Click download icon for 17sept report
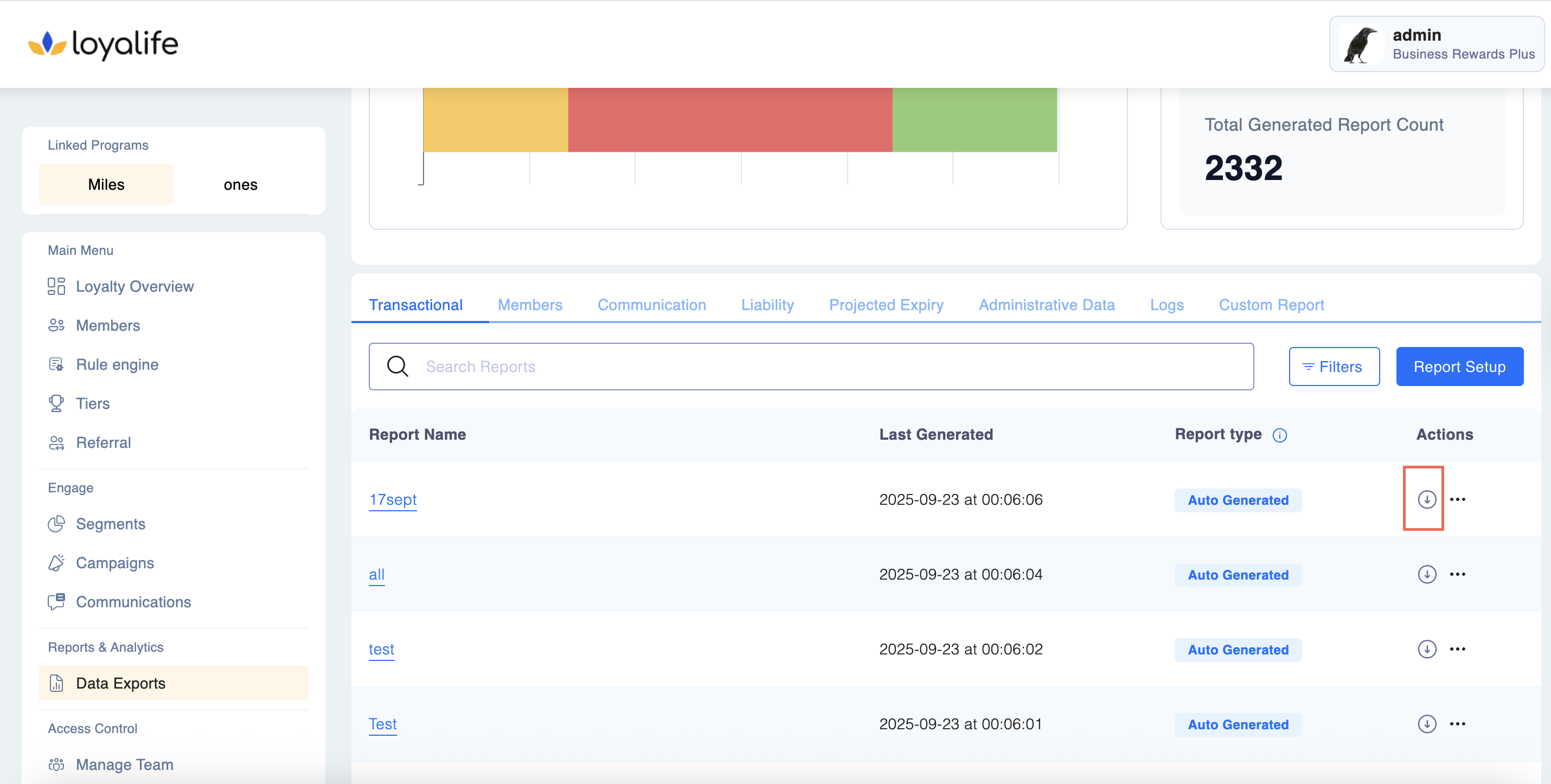This screenshot has width=1551, height=784. coord(1426,499)
